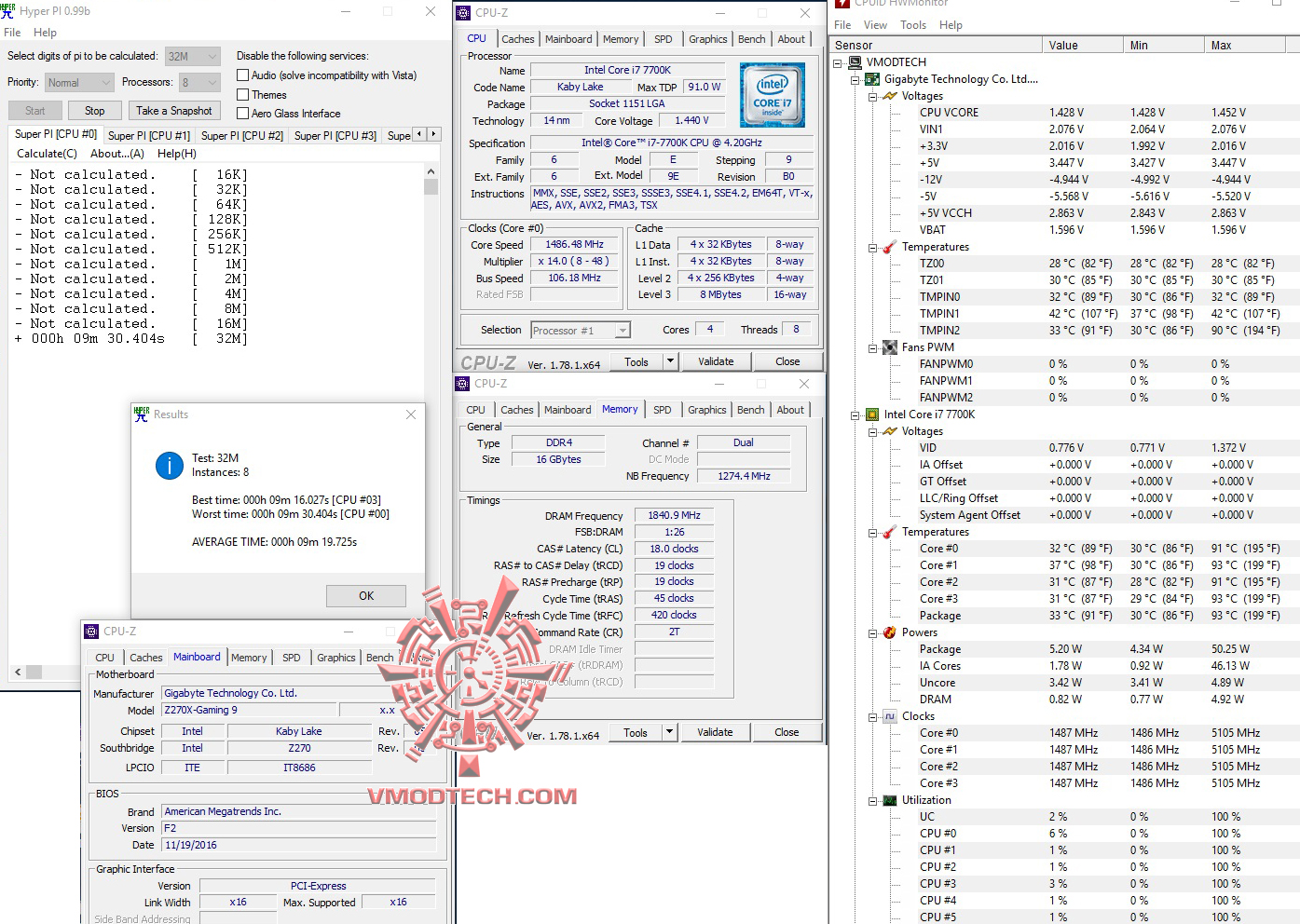1300x924 pixels.
Task: Click Validate in CPU-Z Memory window
Action: click(715, 732)
